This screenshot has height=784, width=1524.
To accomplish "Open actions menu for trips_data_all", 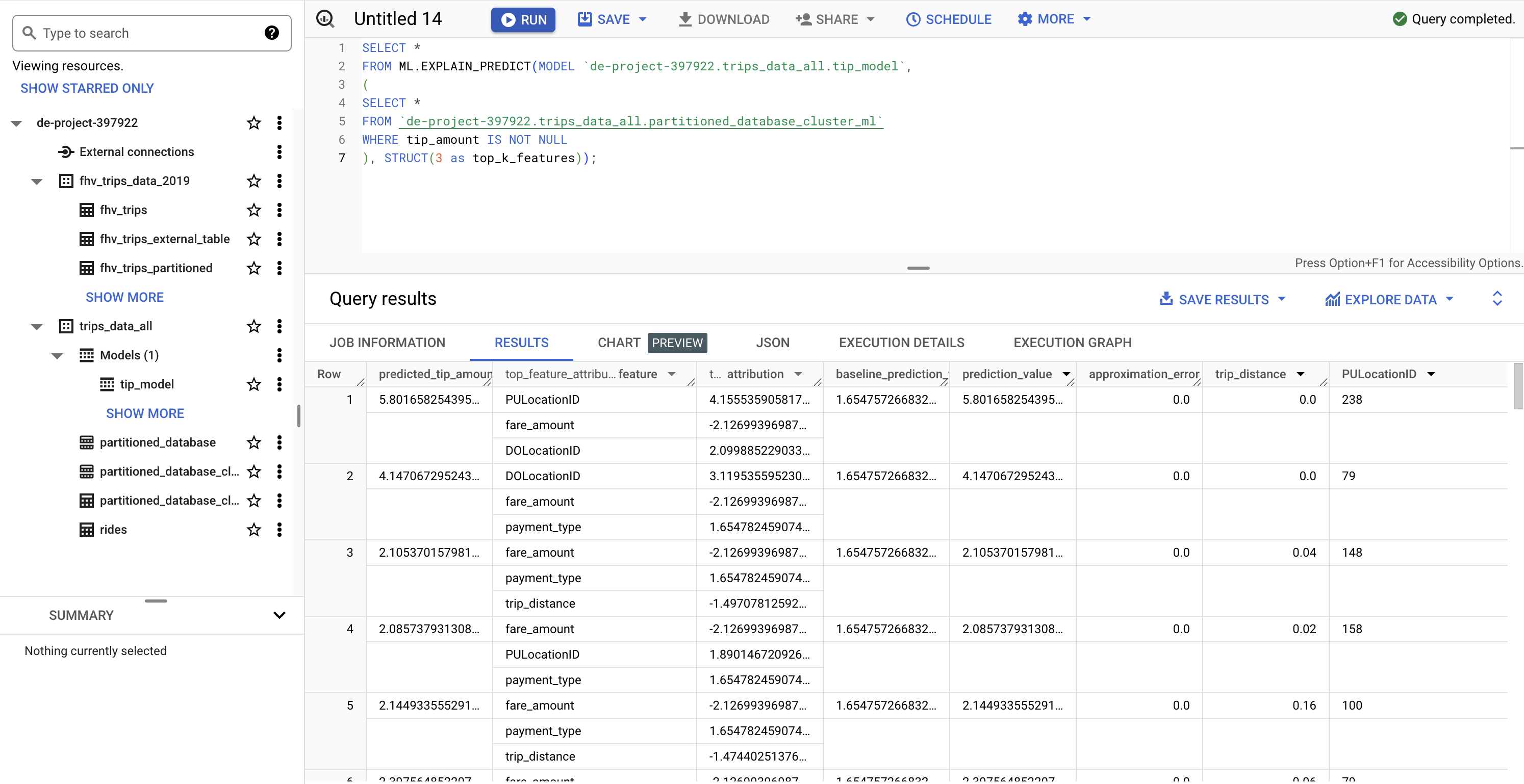I will [x=279, y=326].
